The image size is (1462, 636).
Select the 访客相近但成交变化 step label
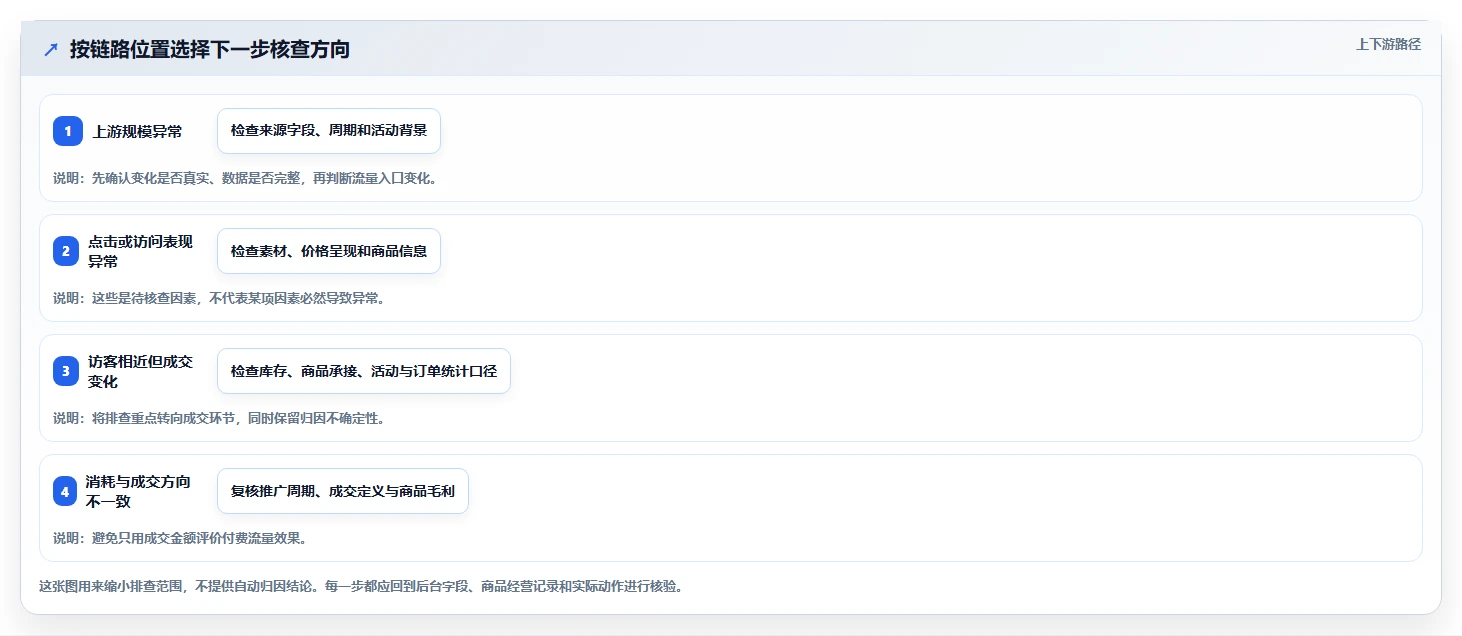click(140, 371)
